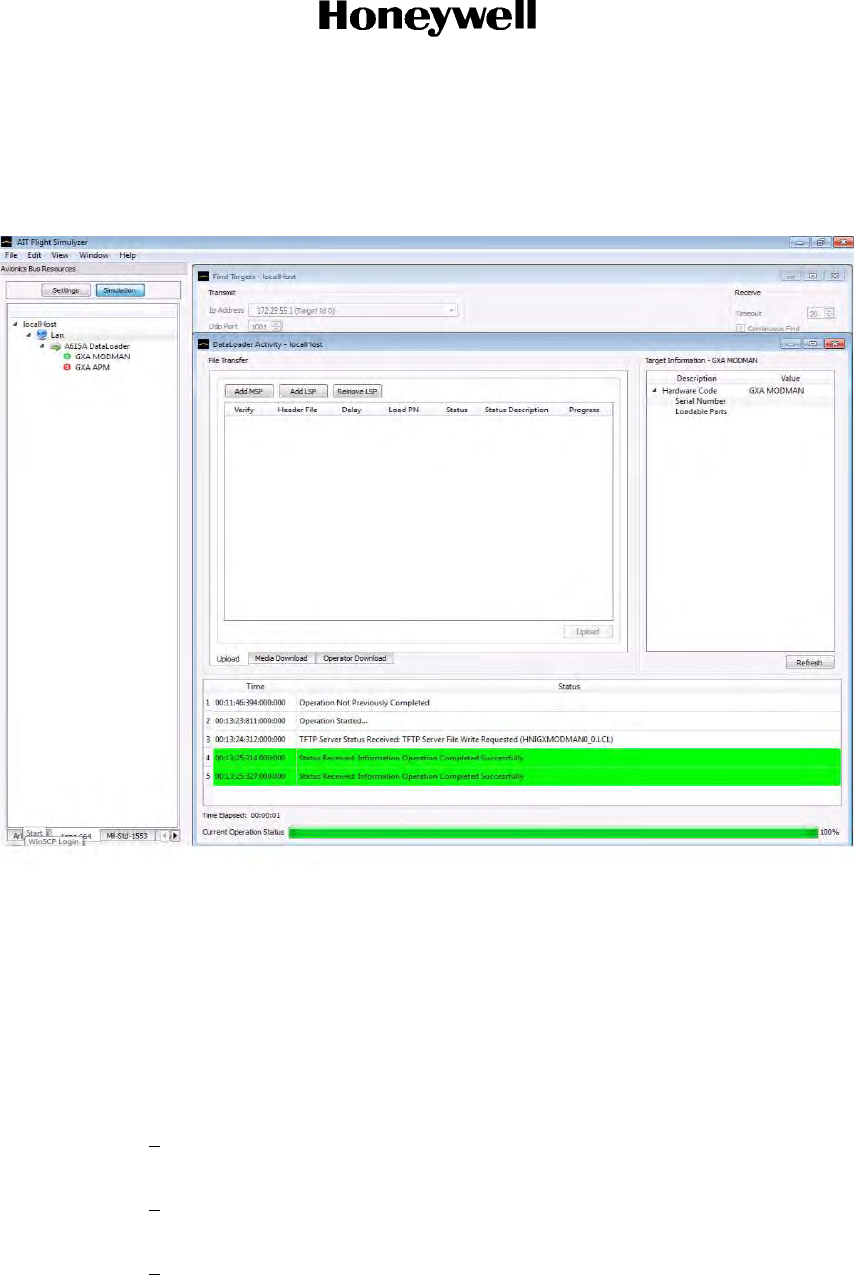Screen dimensions: 855x1275
Task: Close the DataLoader Activity window
Action: pyautogui.click(x=836, y=344)
